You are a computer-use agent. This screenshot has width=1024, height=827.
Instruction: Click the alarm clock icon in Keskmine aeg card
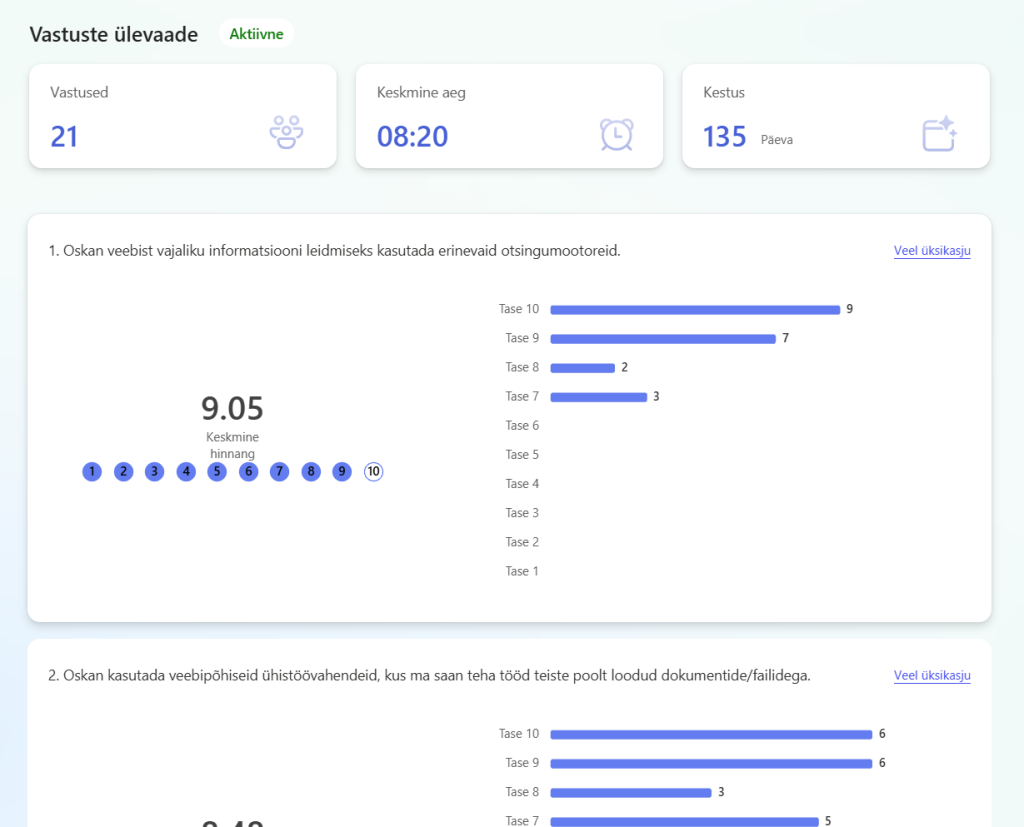pos(616,134)
